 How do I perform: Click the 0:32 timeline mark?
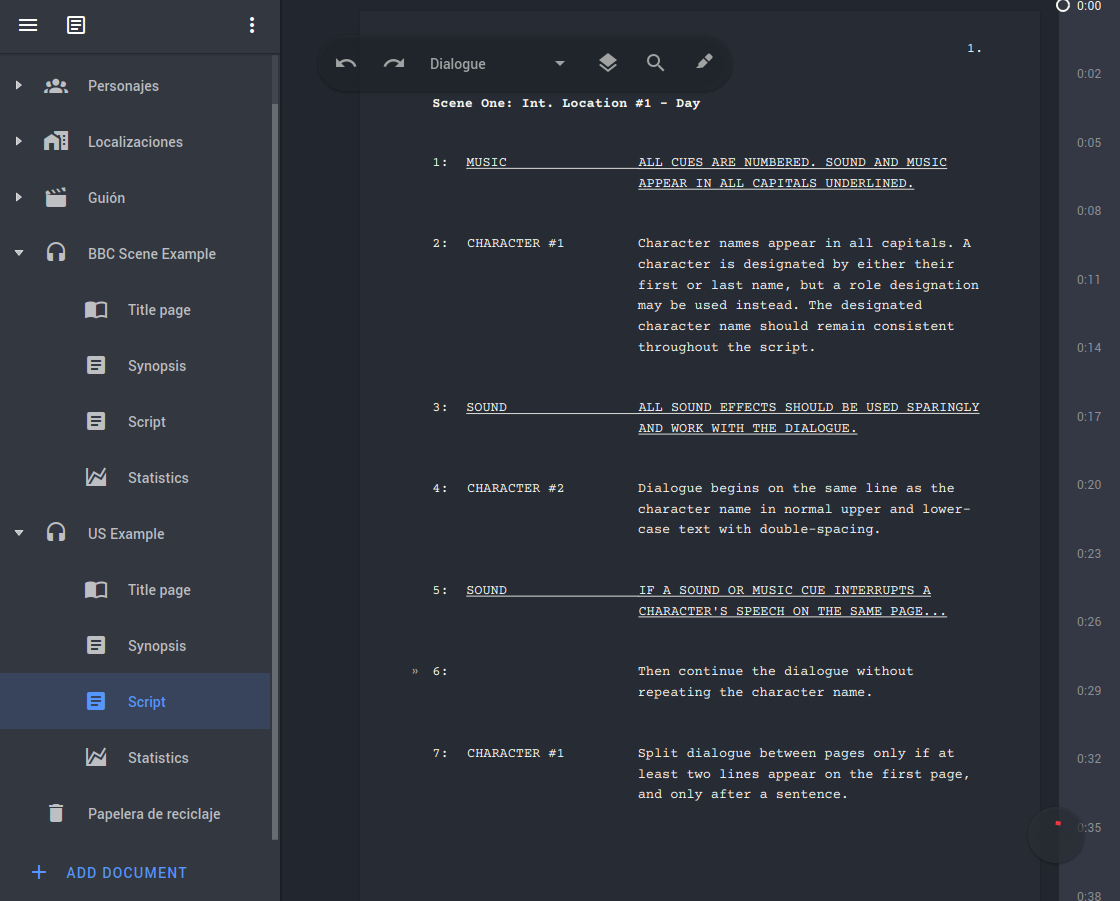1089,758
